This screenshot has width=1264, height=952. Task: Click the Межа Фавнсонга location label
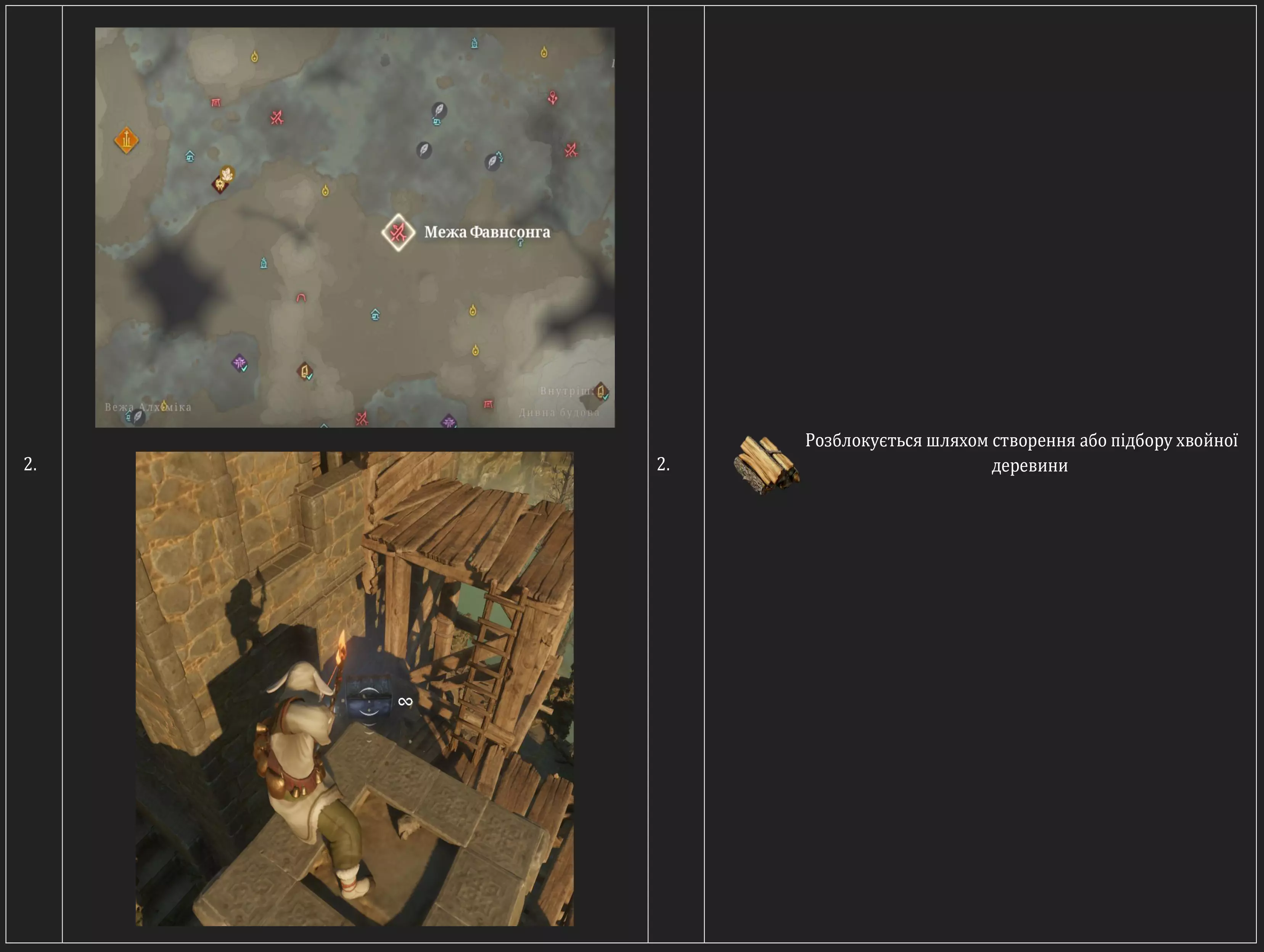coord(487,232)
